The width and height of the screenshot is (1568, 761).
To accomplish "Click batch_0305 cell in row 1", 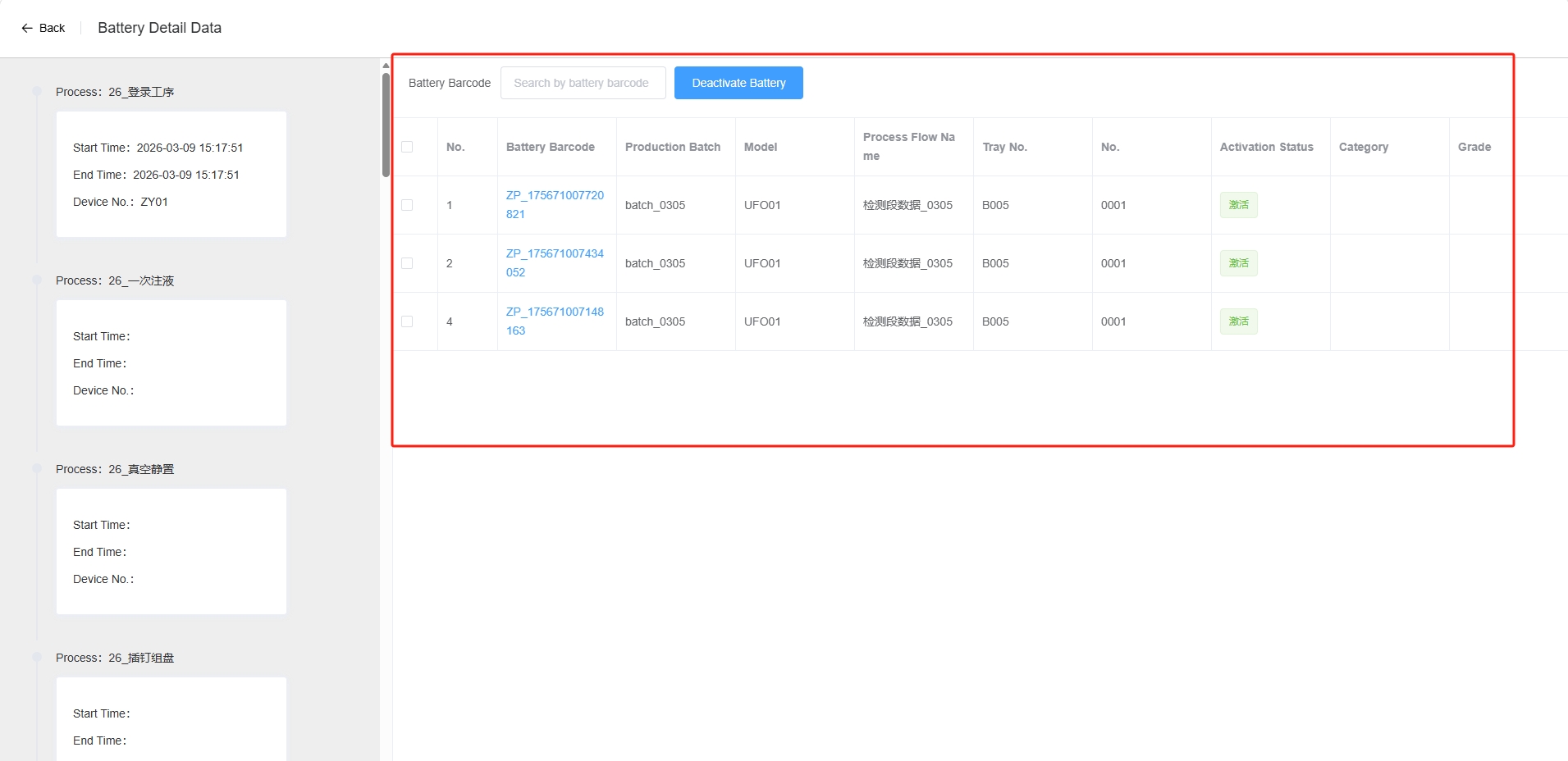I will (655, 205).
